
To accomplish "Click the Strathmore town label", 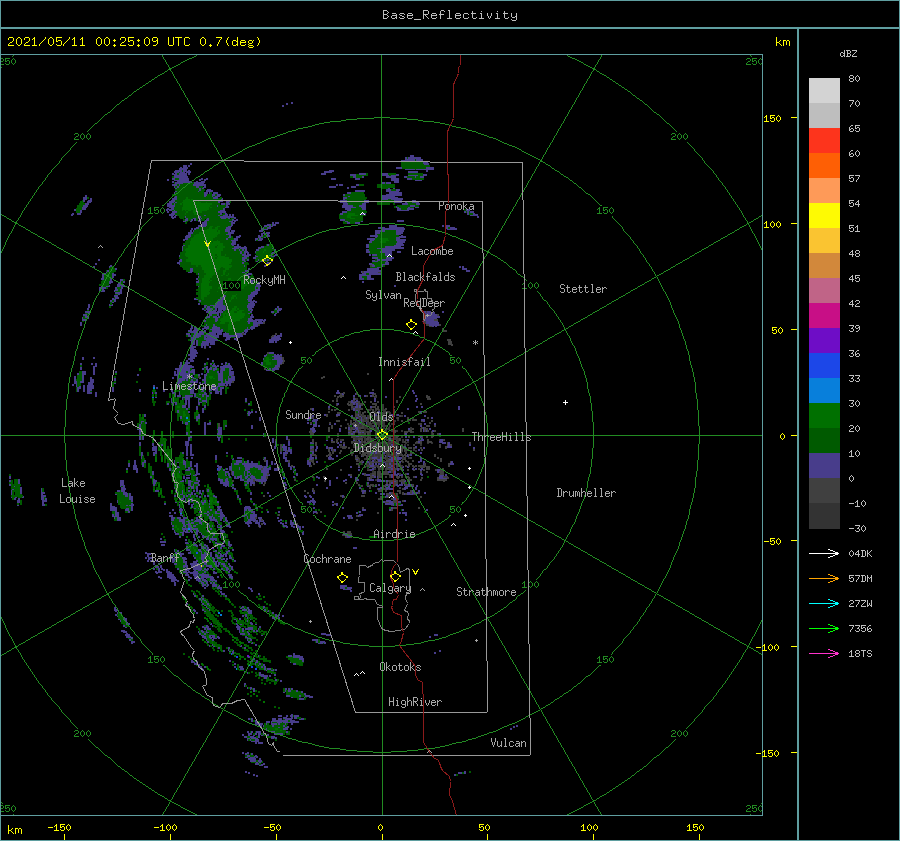I will point(486,592).
